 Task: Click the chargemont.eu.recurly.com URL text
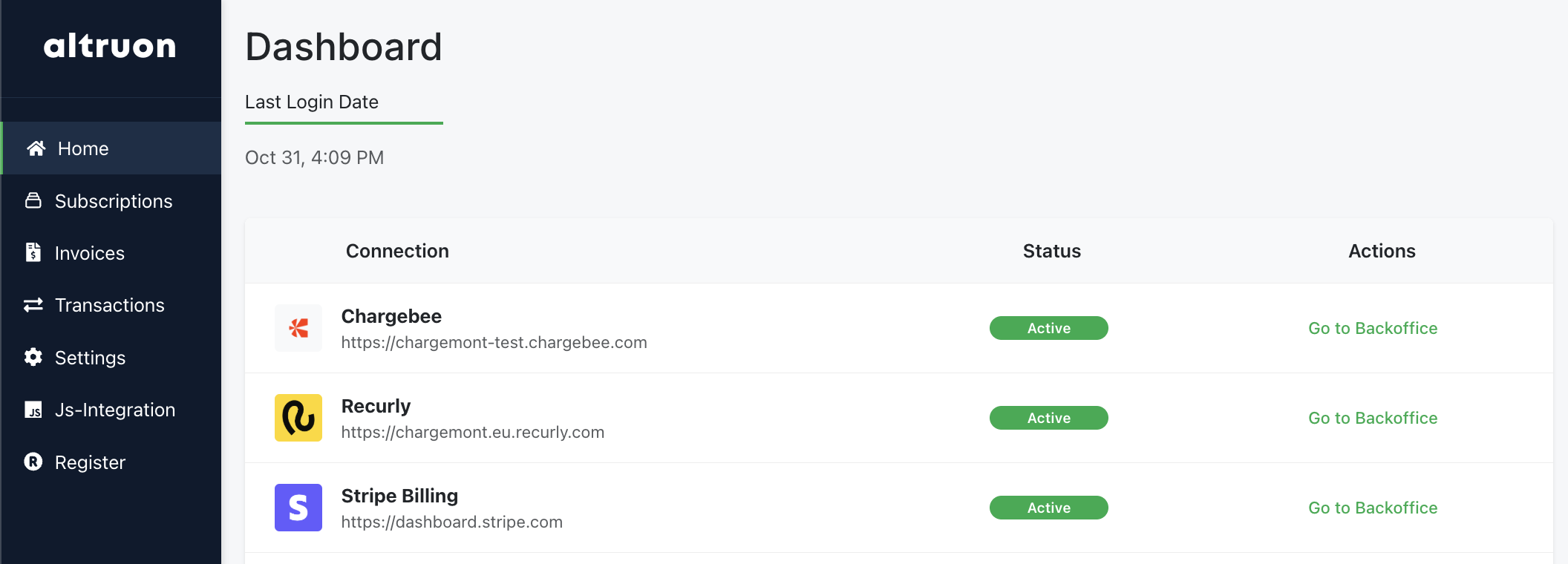472,432
